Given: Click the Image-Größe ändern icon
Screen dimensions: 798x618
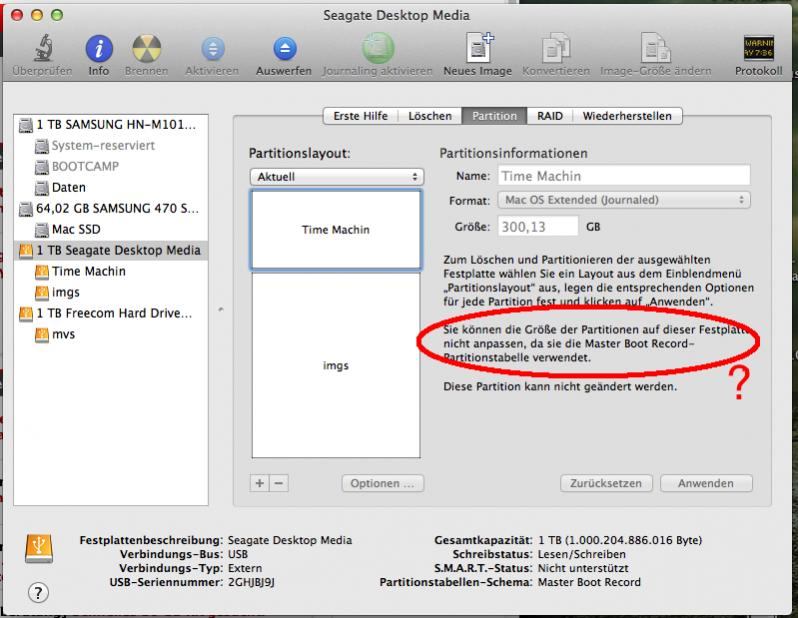Looking at the screenshot, I should tap(656, 48).
